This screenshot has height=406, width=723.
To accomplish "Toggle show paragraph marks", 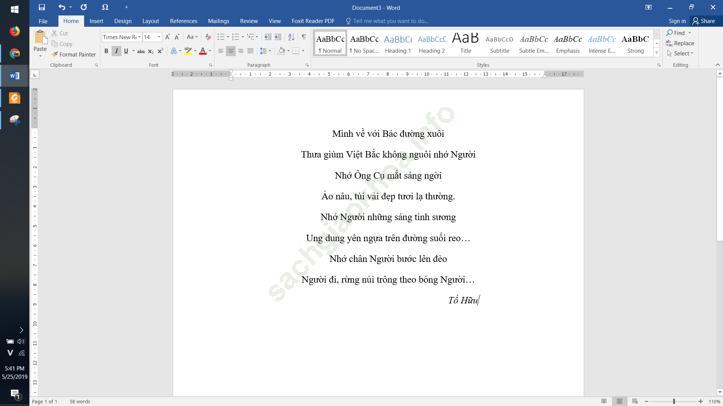I will 304,37.
